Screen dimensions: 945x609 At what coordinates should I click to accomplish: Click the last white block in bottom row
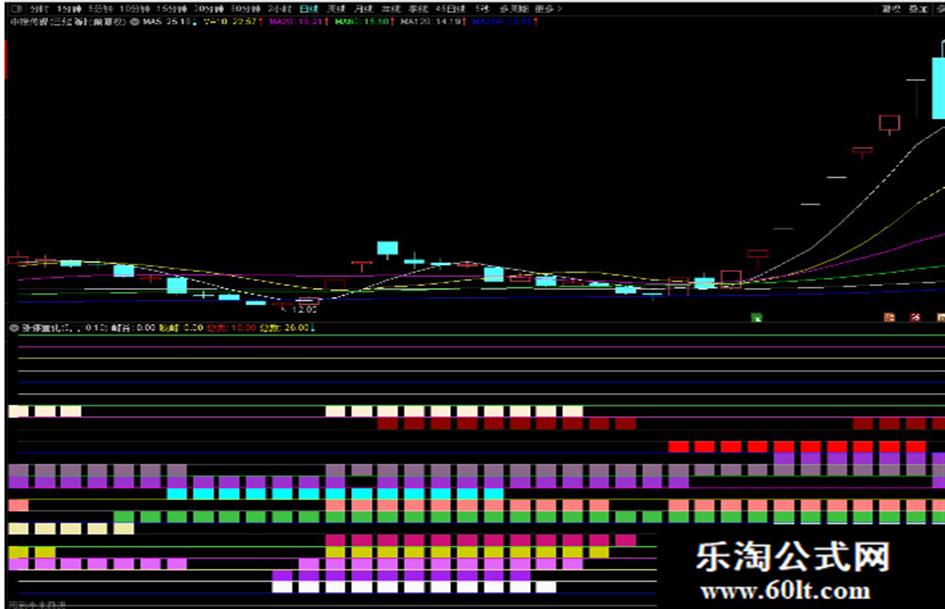click(546, 586)
